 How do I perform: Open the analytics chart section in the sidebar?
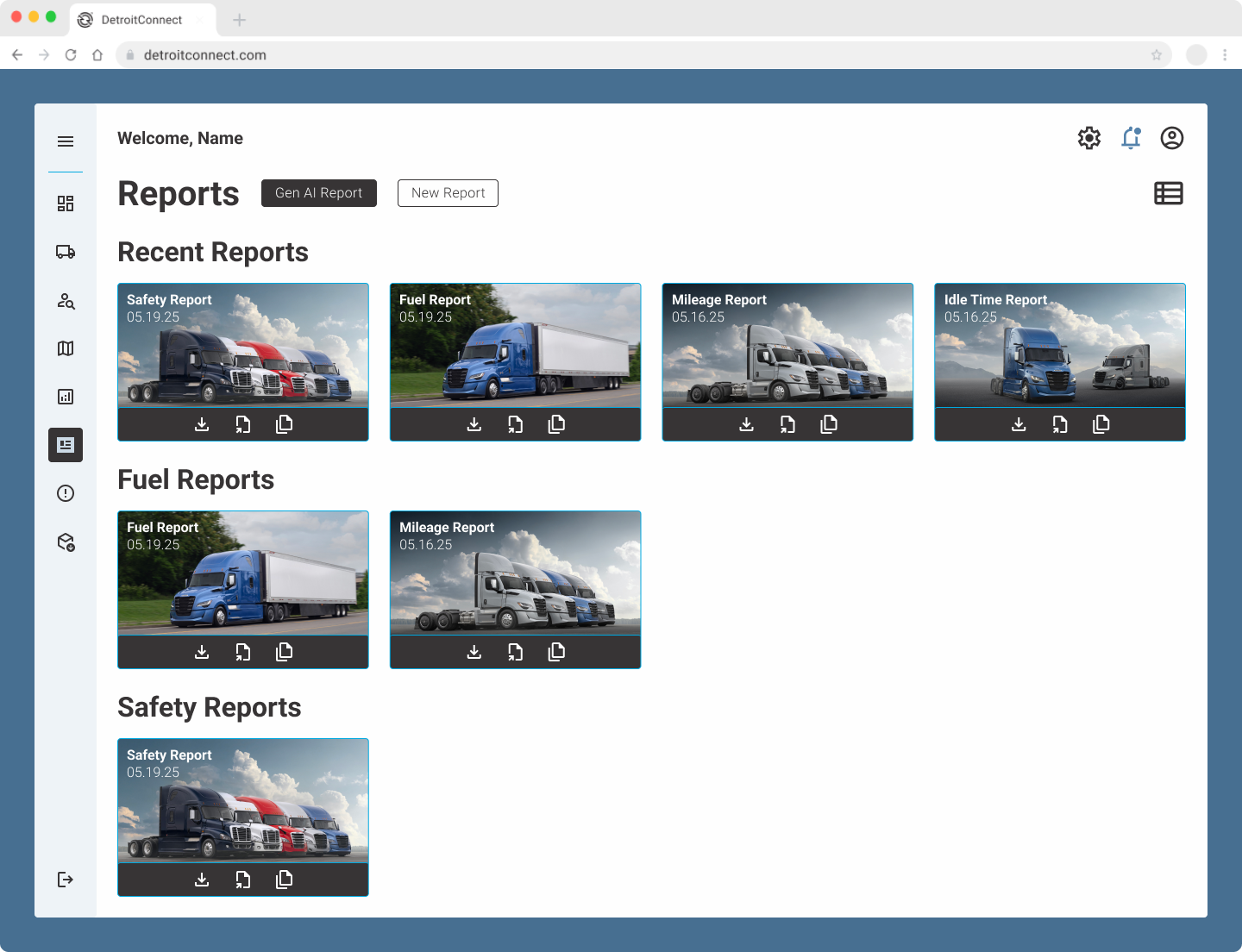point(66,396)
